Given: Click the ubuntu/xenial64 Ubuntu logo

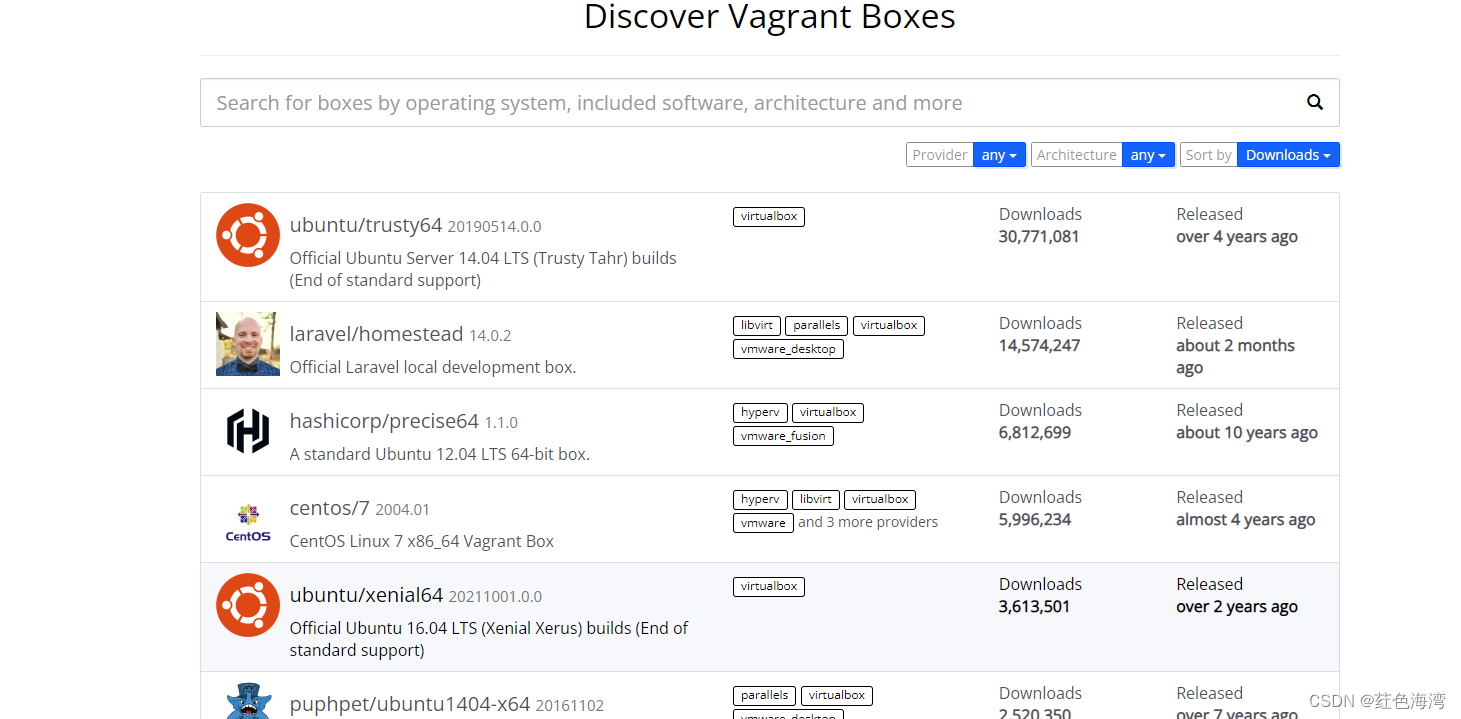Looking at the screenshot, I should pyautogui.click(x=248, y=605).
